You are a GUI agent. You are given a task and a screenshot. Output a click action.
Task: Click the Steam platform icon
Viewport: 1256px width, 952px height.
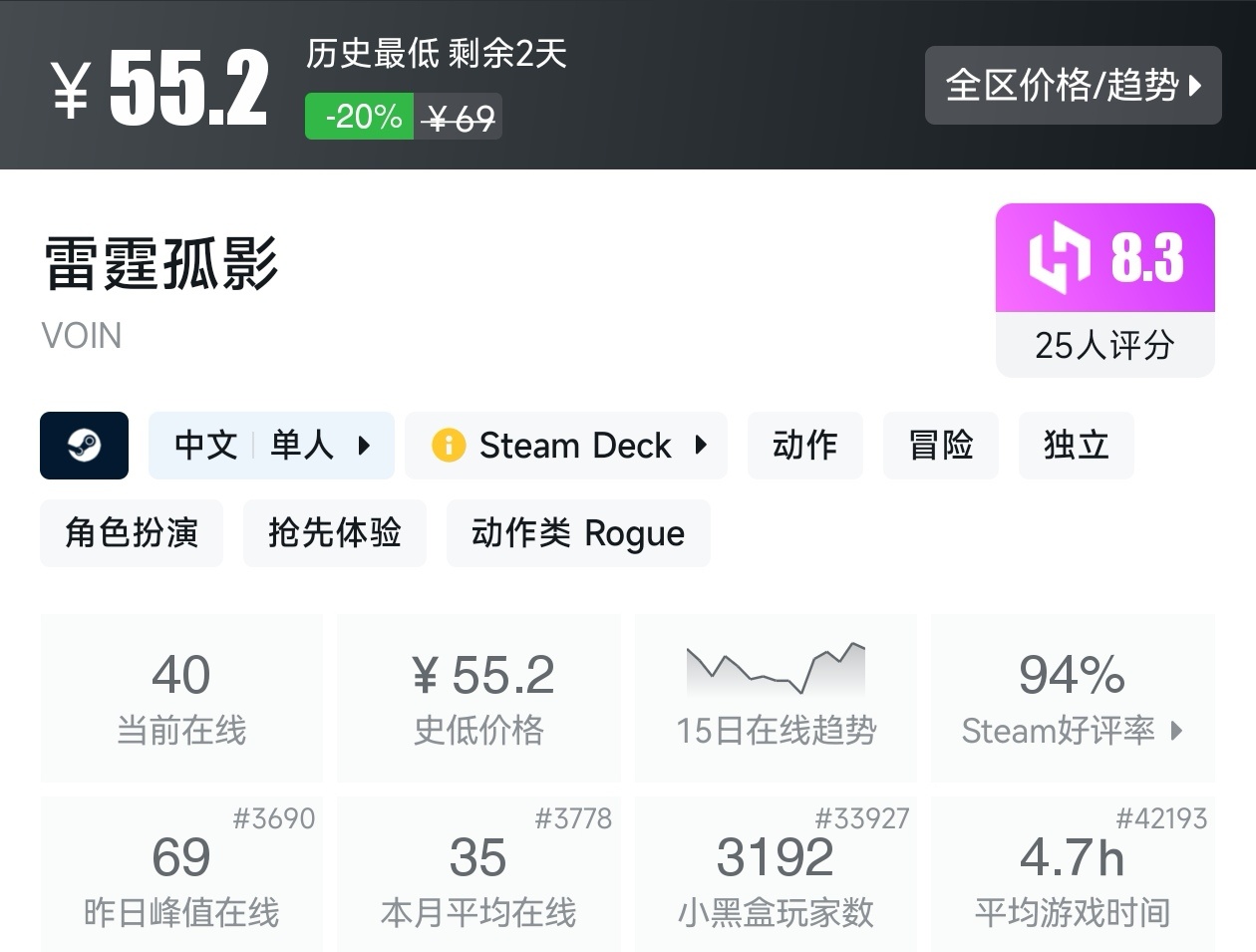tap(84, 446)
